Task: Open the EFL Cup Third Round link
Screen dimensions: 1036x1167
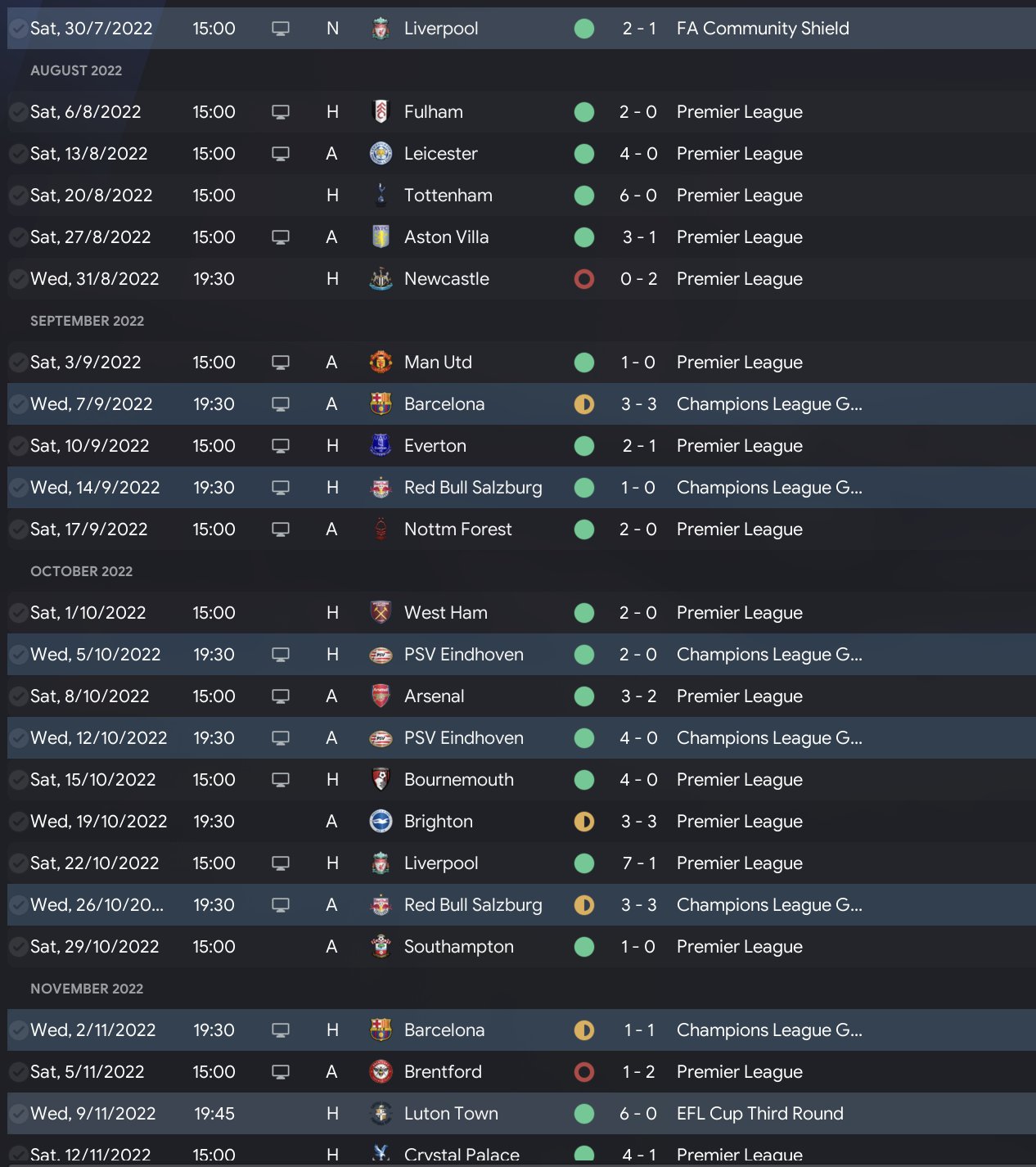Action: click(759, 1114)
